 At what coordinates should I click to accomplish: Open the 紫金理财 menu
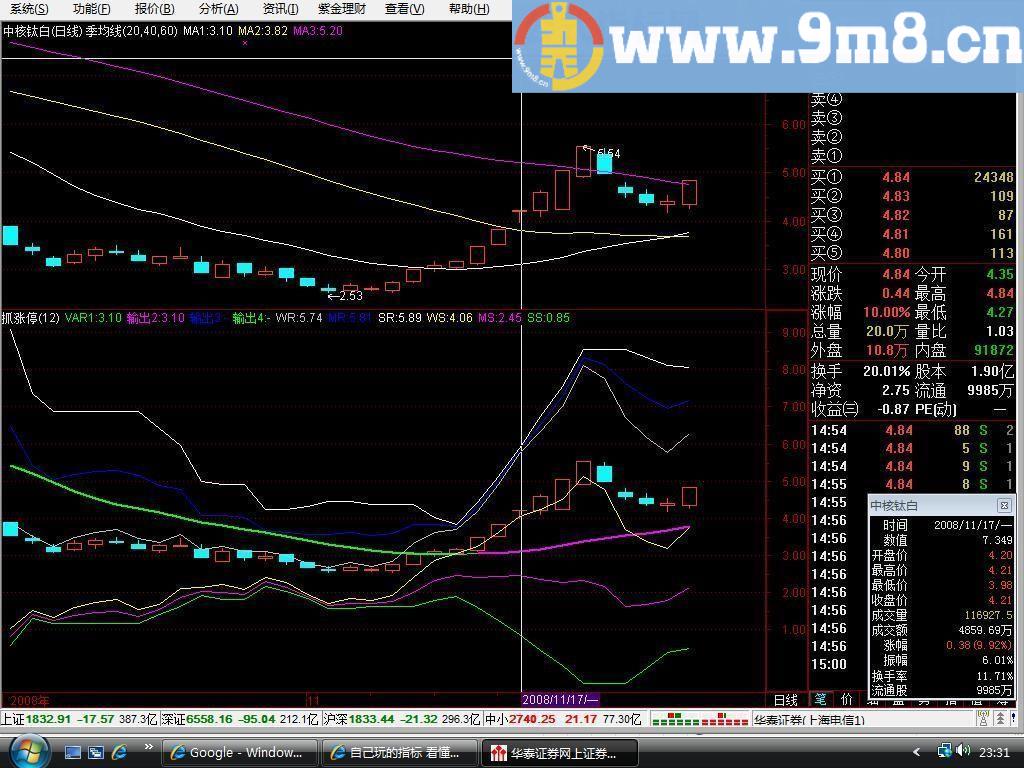tap(342, 9)
